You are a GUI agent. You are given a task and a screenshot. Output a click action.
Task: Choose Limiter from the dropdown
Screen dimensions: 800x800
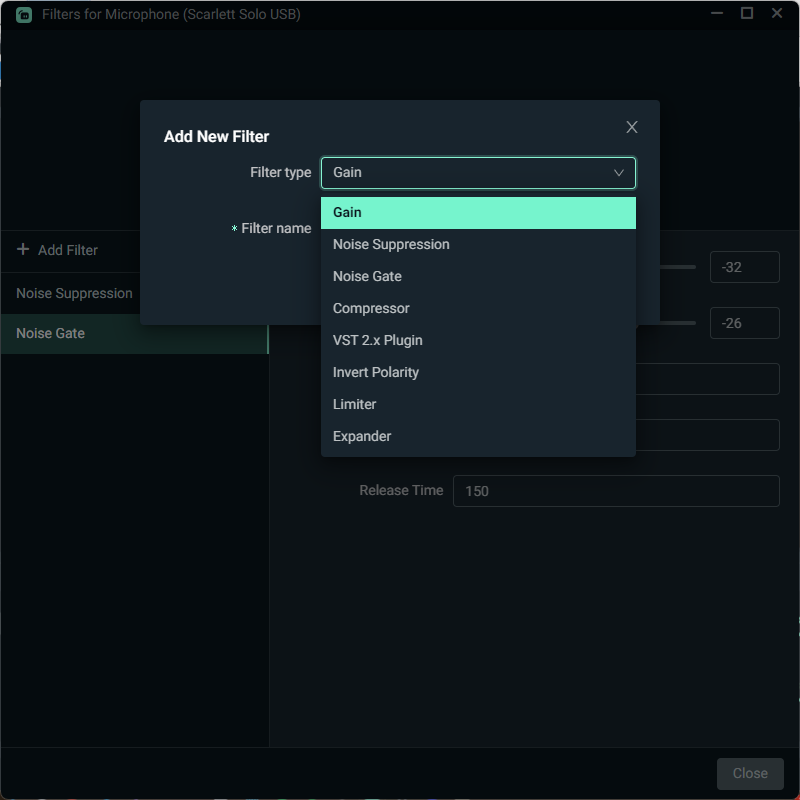pos(478,405)
